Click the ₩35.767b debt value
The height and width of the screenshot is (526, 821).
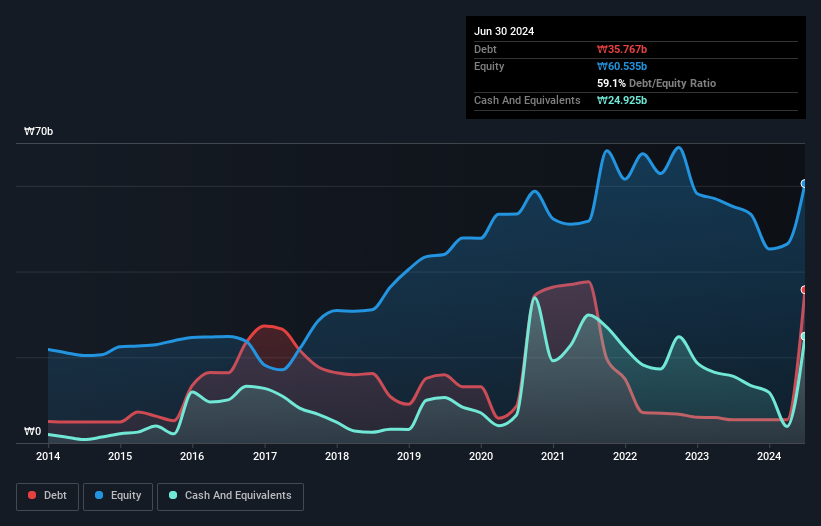click(622, 49)
